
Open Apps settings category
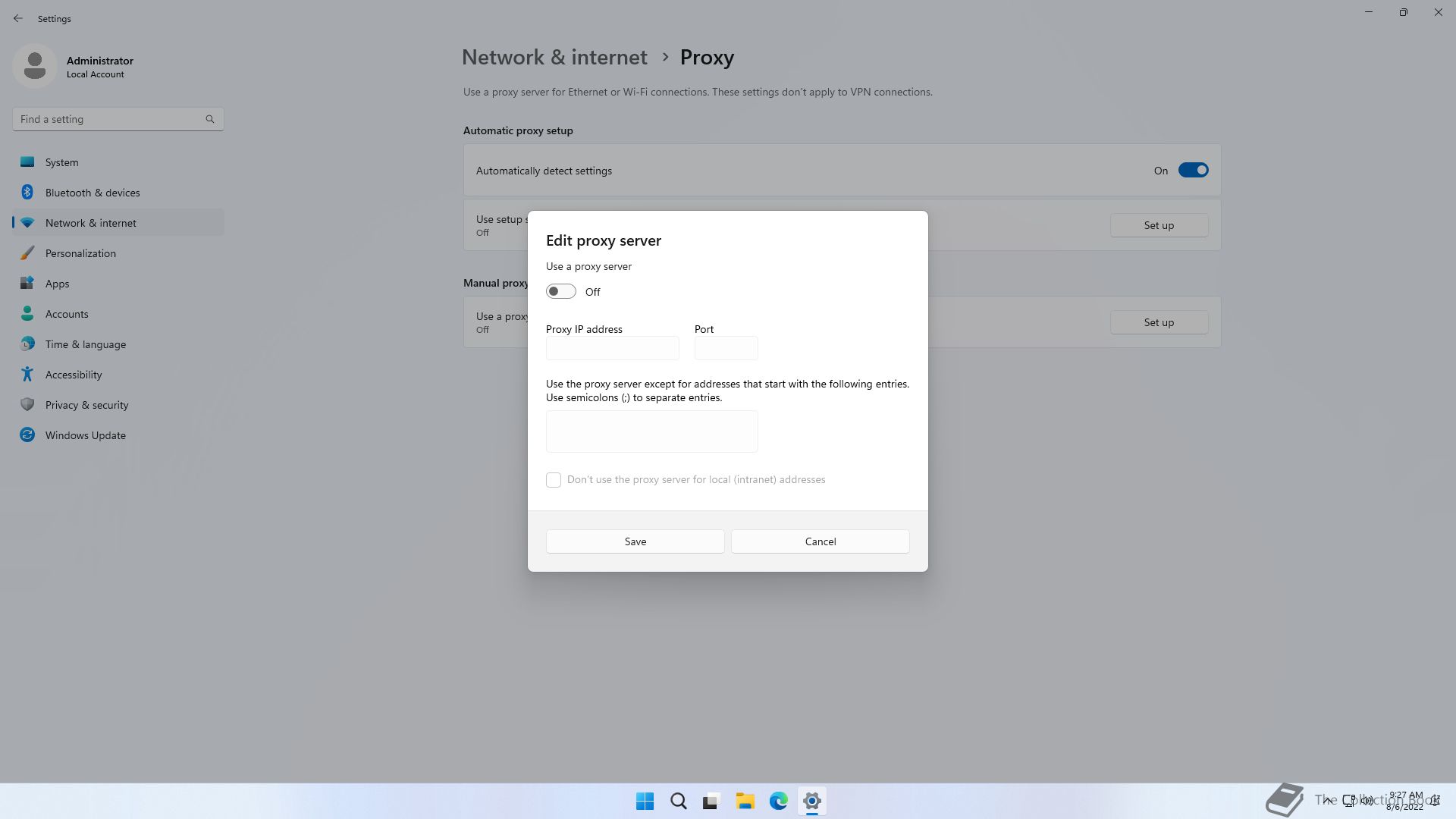coord(57,284)
